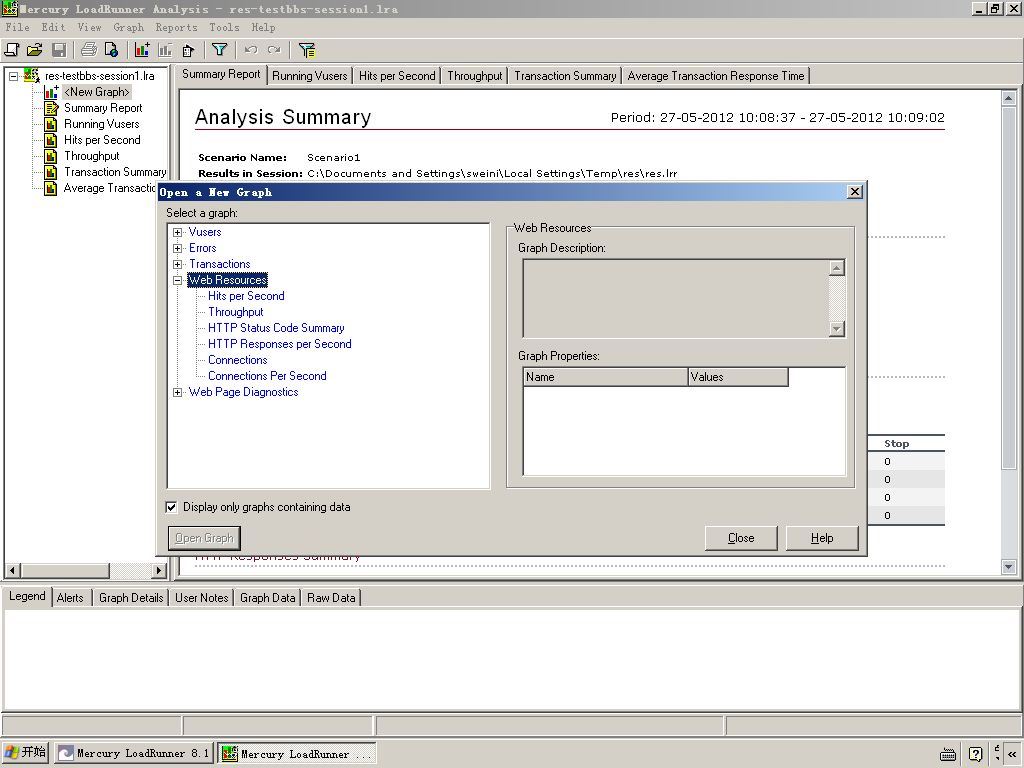
Task: Switch to the Raw Data bottom tab
Action: coord(331,598)
